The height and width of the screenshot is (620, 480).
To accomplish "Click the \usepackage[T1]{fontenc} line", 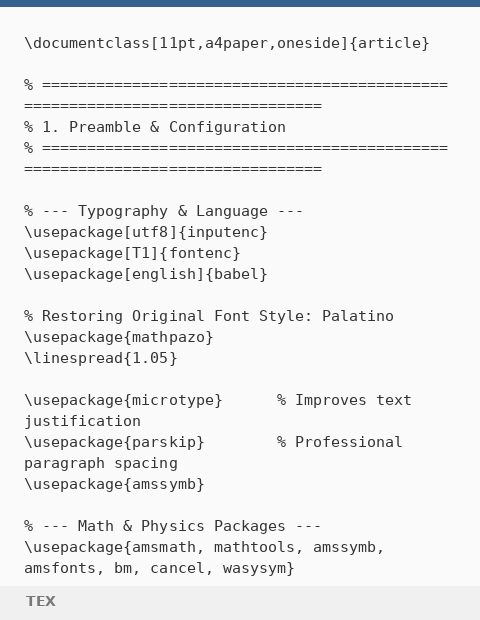I will tap(132, 253).
